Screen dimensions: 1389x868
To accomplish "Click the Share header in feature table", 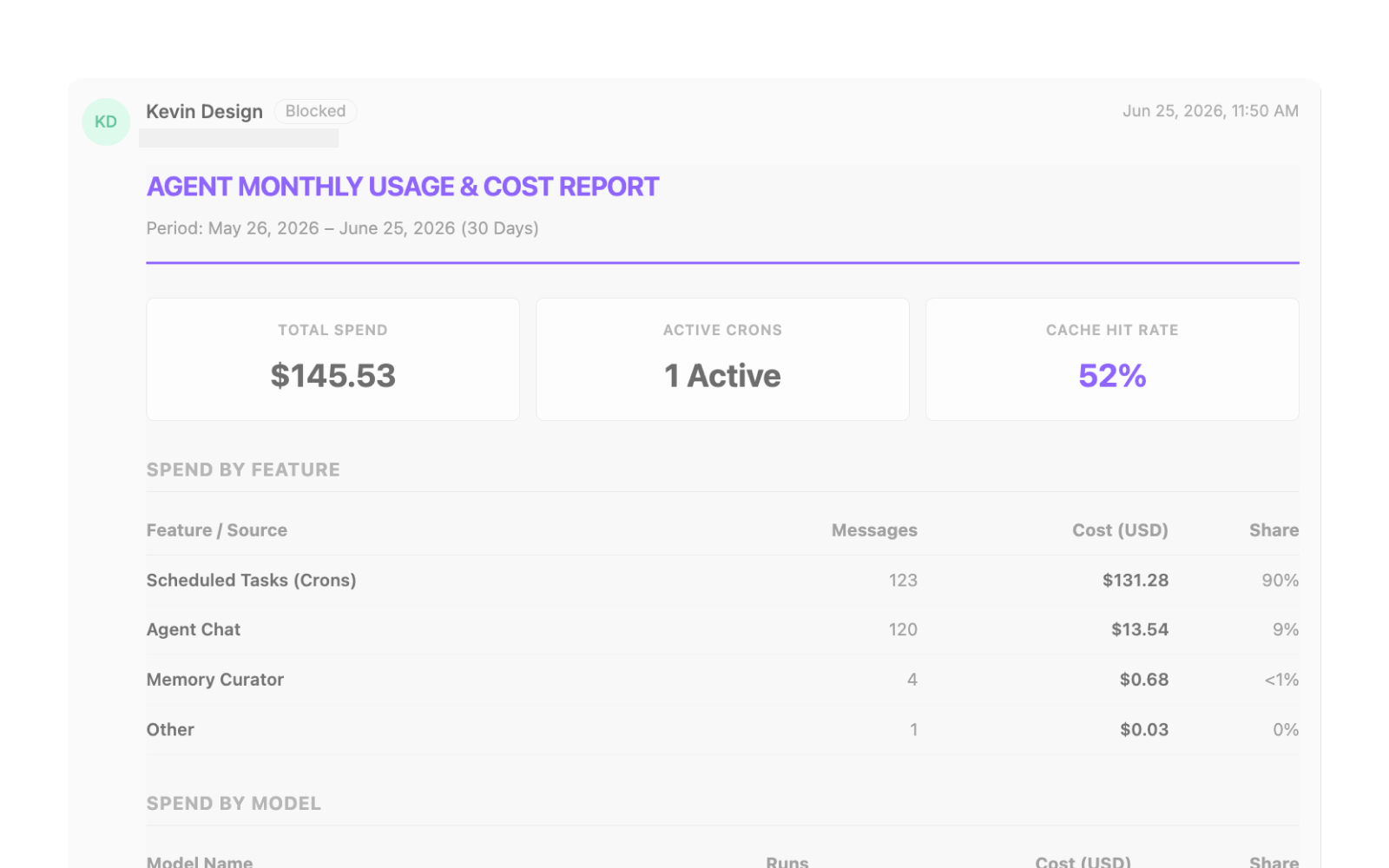I will click(1274, 530).
